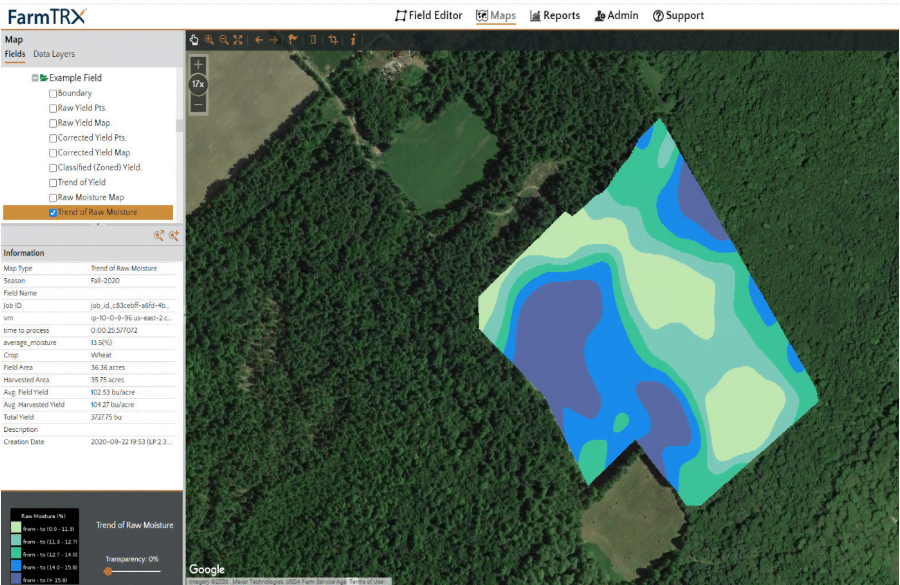Open the Admin menu
The image size is (900, 585).
[x=616, y=16]
